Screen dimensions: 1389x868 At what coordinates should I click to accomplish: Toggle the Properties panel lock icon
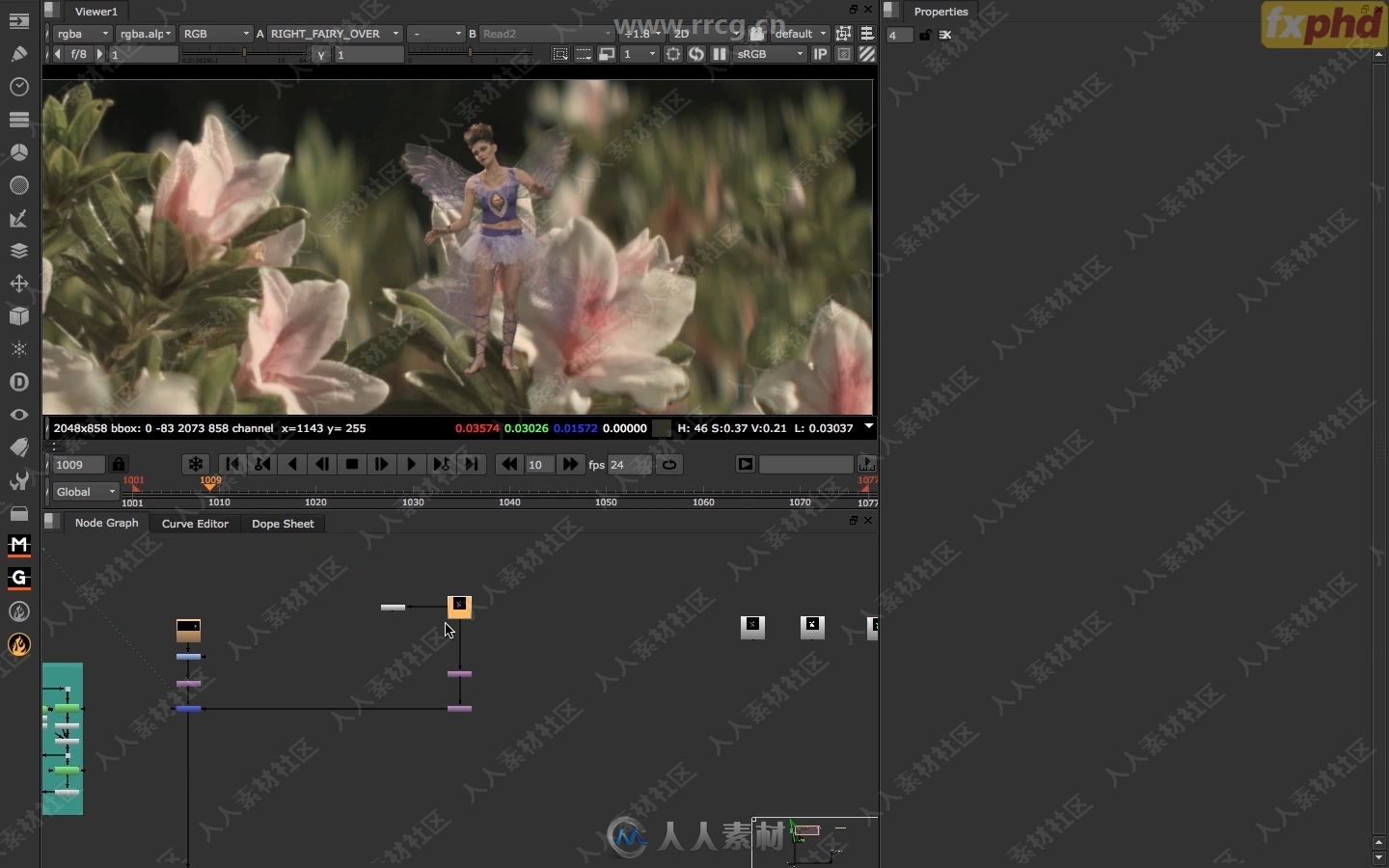(925, 35)
